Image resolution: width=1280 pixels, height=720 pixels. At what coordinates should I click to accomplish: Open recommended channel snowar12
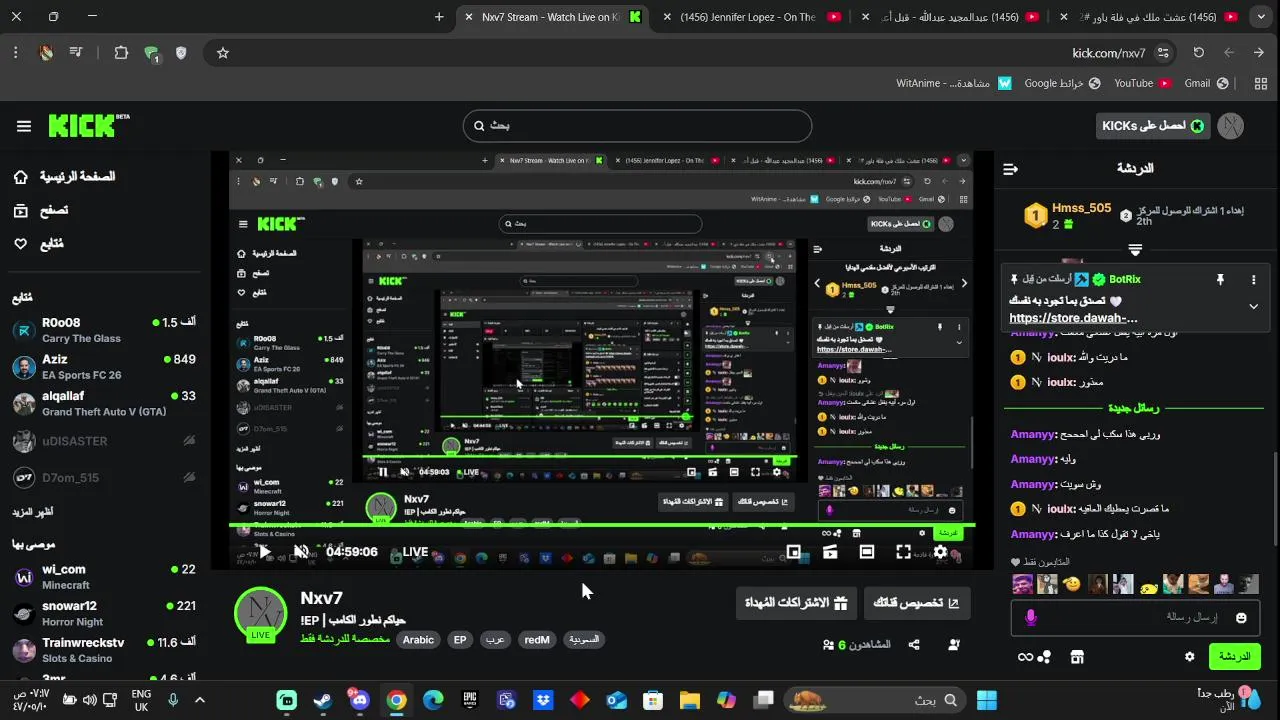[104, 613]
